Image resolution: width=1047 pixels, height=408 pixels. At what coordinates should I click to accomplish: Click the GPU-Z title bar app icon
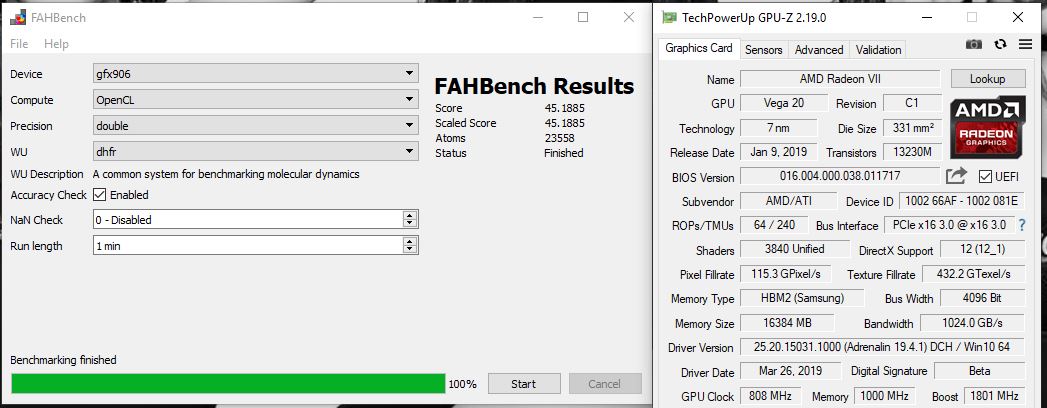tap(669, 17)
